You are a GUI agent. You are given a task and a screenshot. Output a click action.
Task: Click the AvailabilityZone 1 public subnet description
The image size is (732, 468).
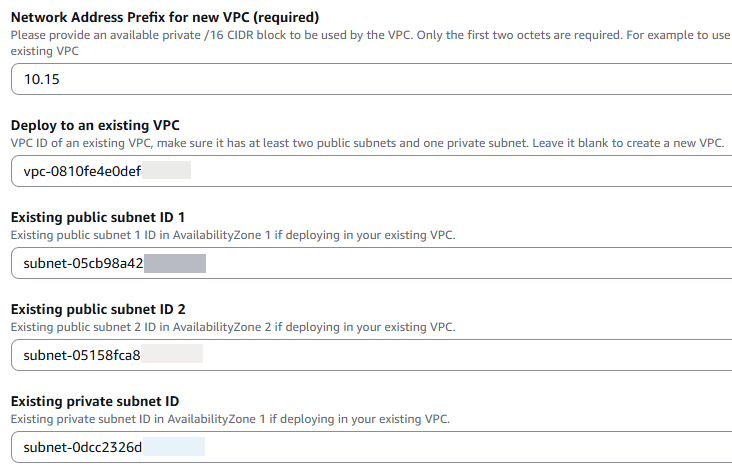click(x=232, y=235)
